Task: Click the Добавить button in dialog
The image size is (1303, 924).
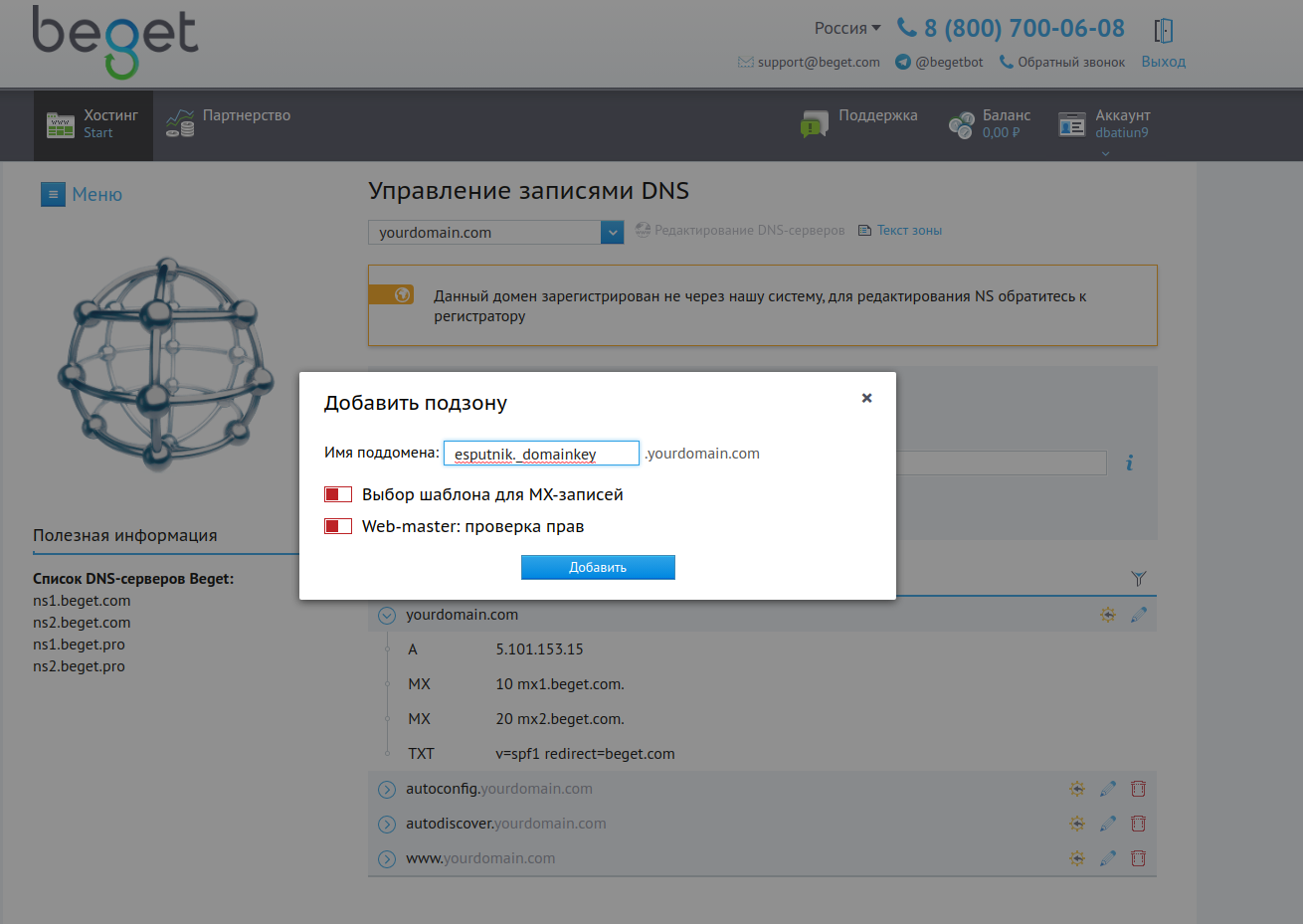Action: (598, 567)
